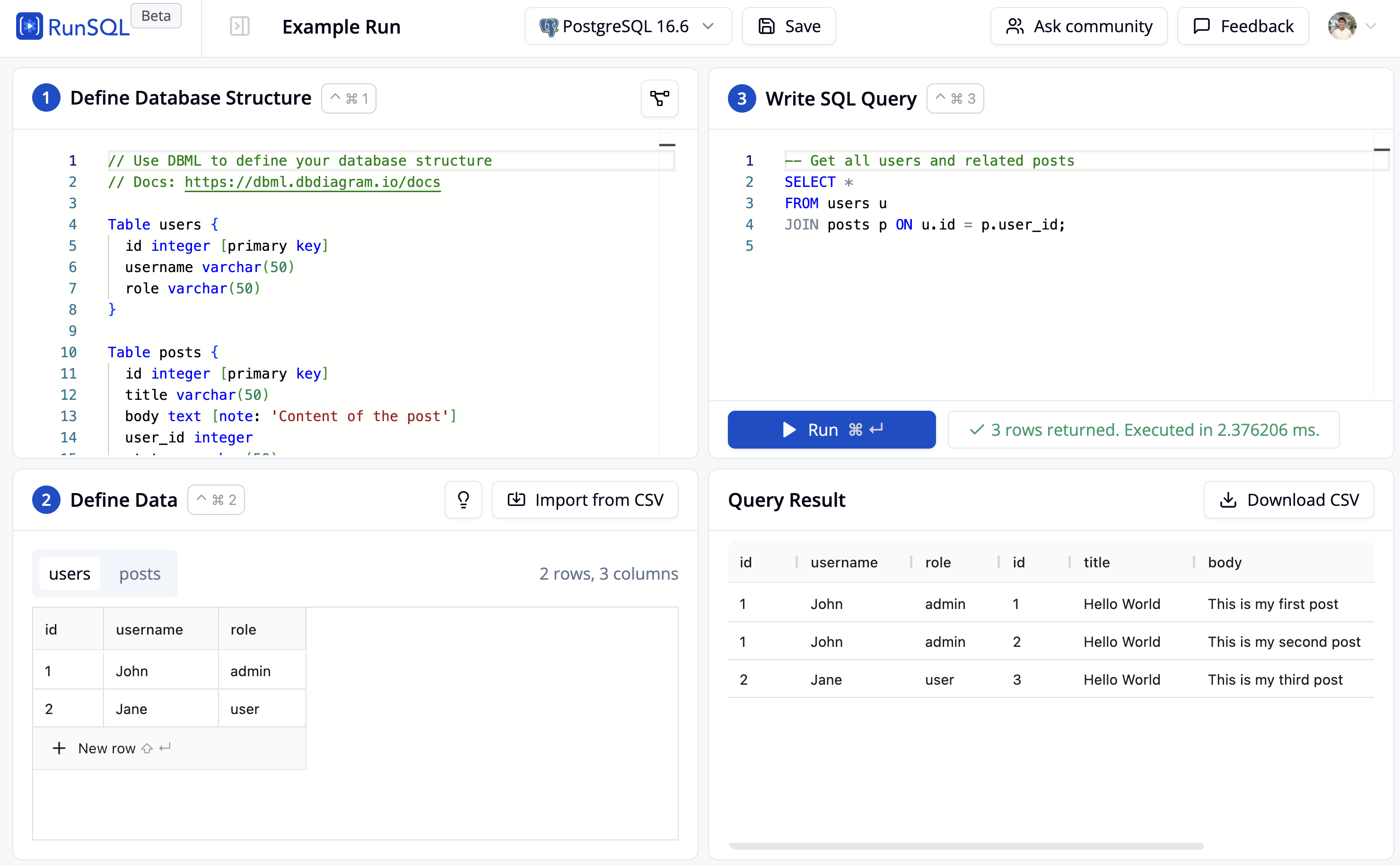This screenshot has width=1400, height=865.
Task: Click the PostgreSQL elephant icon in the selector
Action: click(549, 26)
